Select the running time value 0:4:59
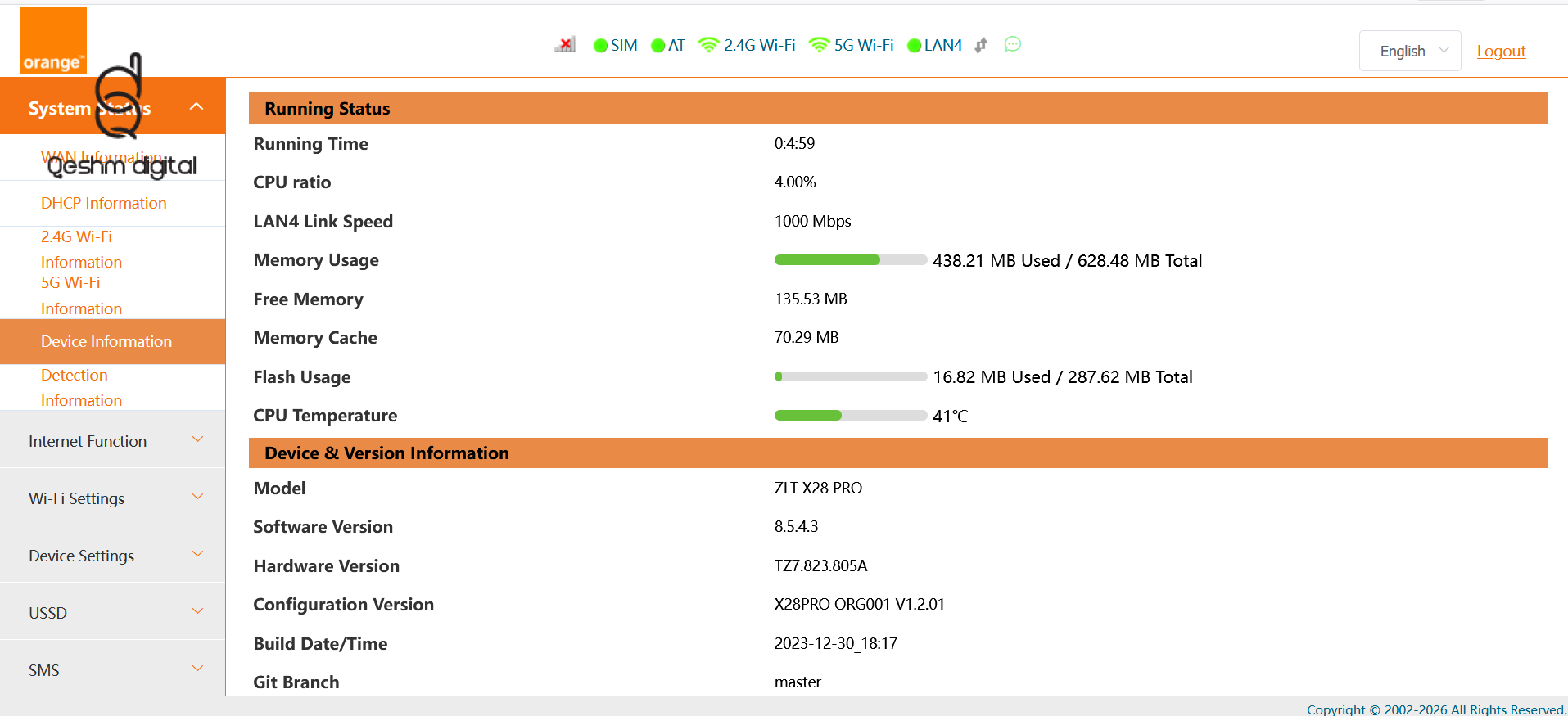The image size is (1568, 716). pyautogui.click(x=794, y=143)
